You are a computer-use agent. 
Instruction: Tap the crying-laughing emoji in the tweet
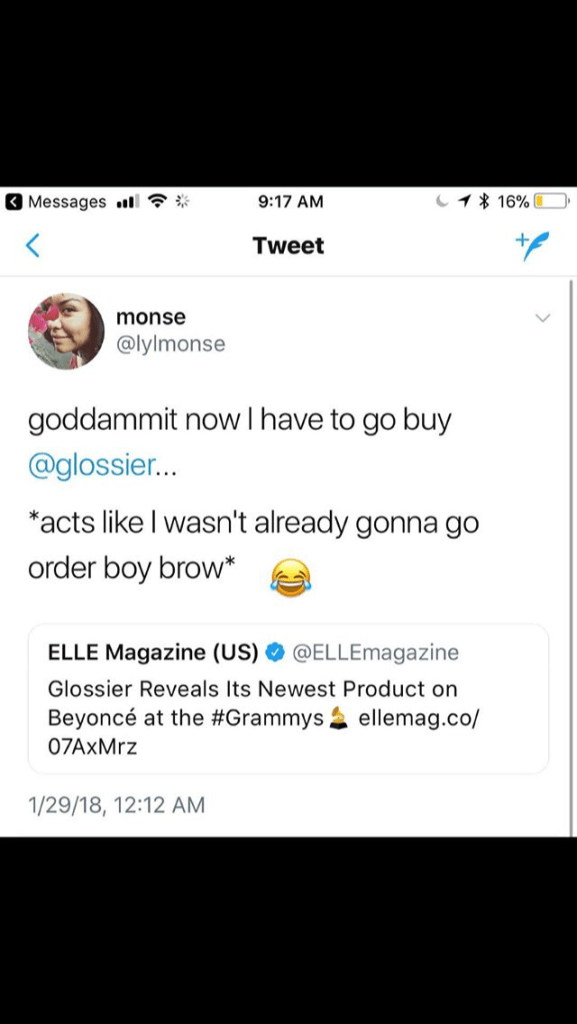(290, 577)
